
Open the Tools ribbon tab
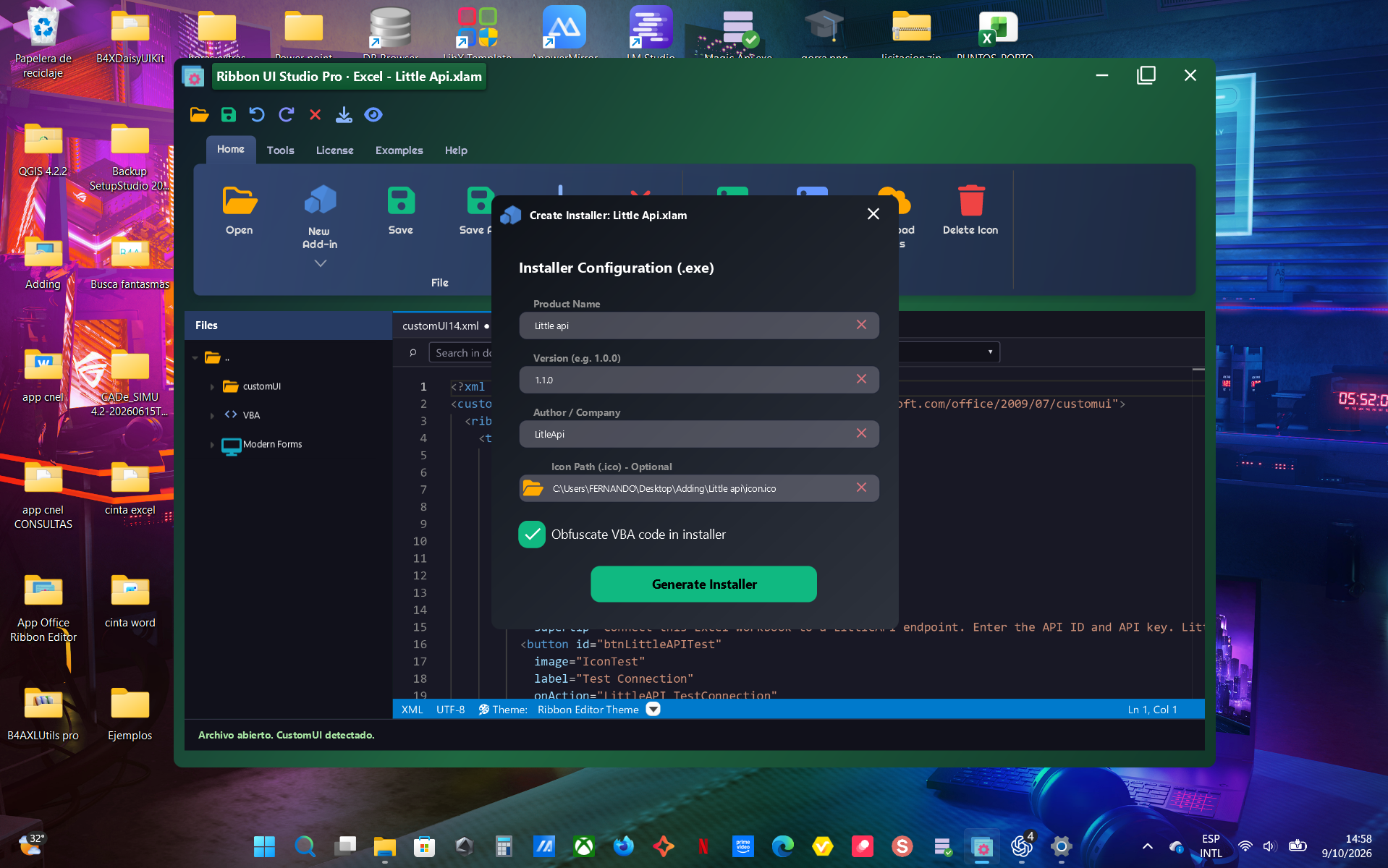(x=280, y=150)
